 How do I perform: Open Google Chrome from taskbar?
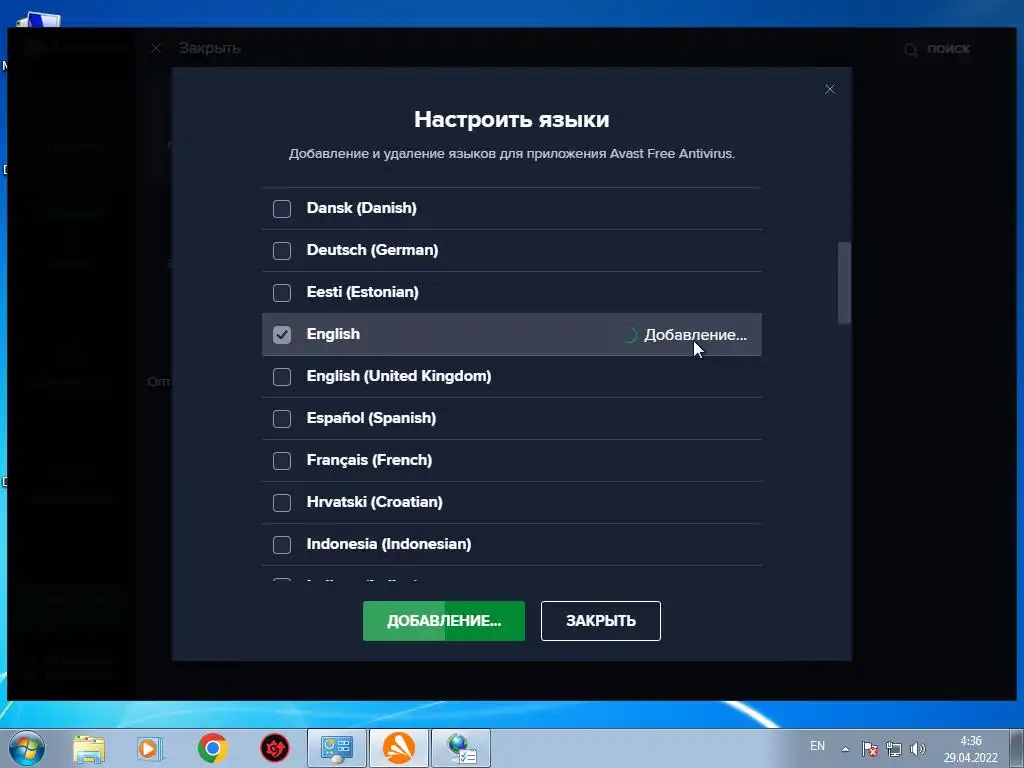(x=212, y=748)
